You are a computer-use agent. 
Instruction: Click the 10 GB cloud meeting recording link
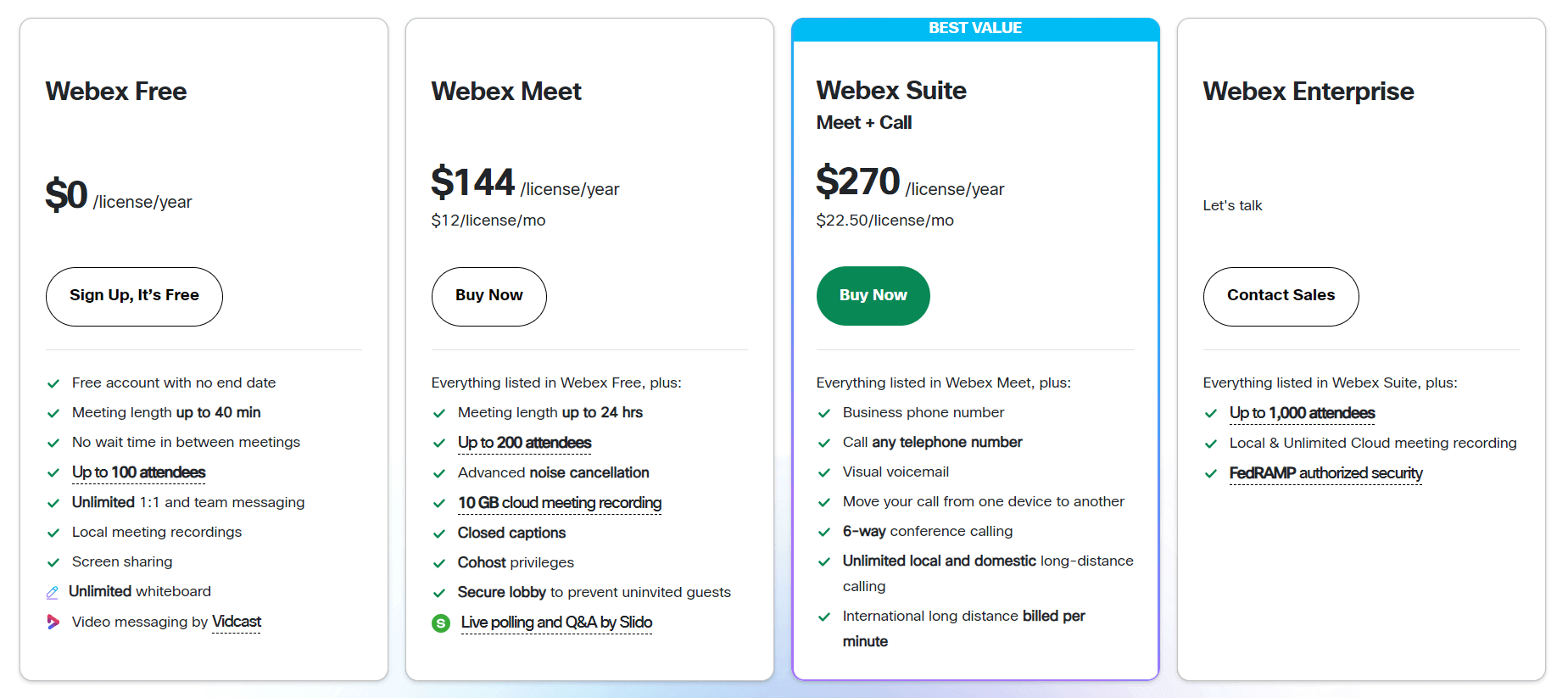click(559, 503)
